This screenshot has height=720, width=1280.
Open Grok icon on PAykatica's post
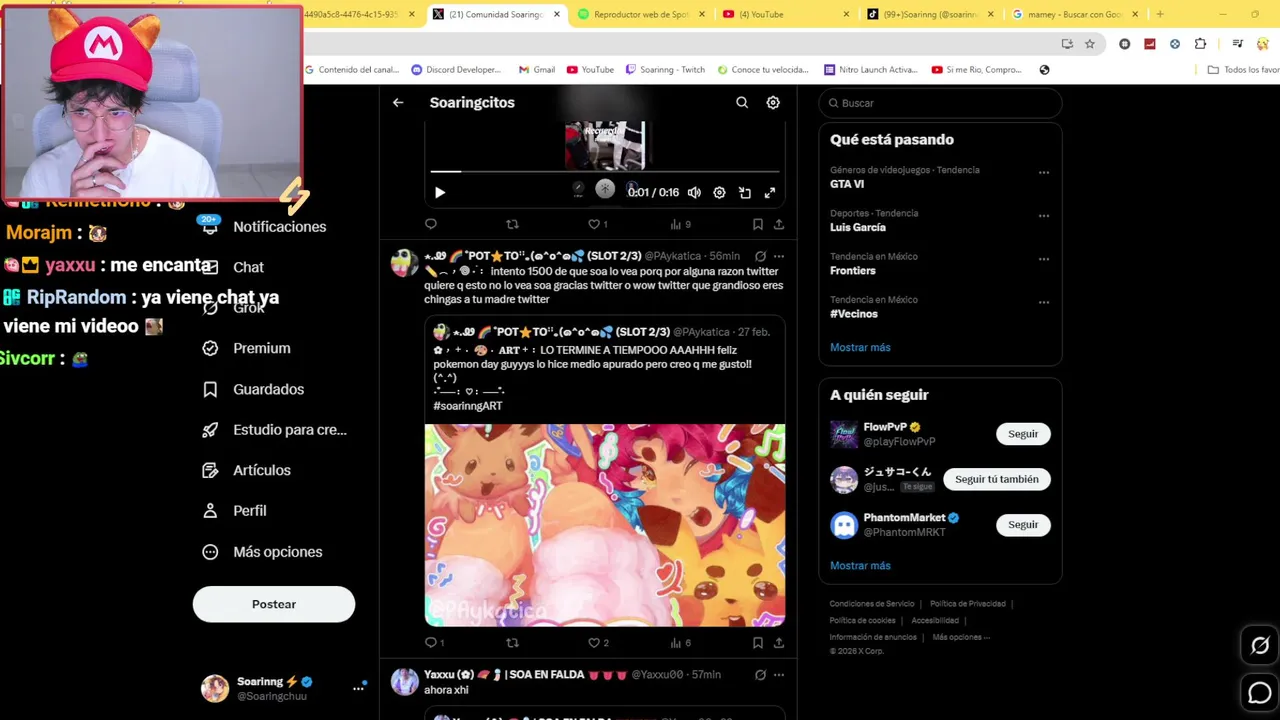760,256
